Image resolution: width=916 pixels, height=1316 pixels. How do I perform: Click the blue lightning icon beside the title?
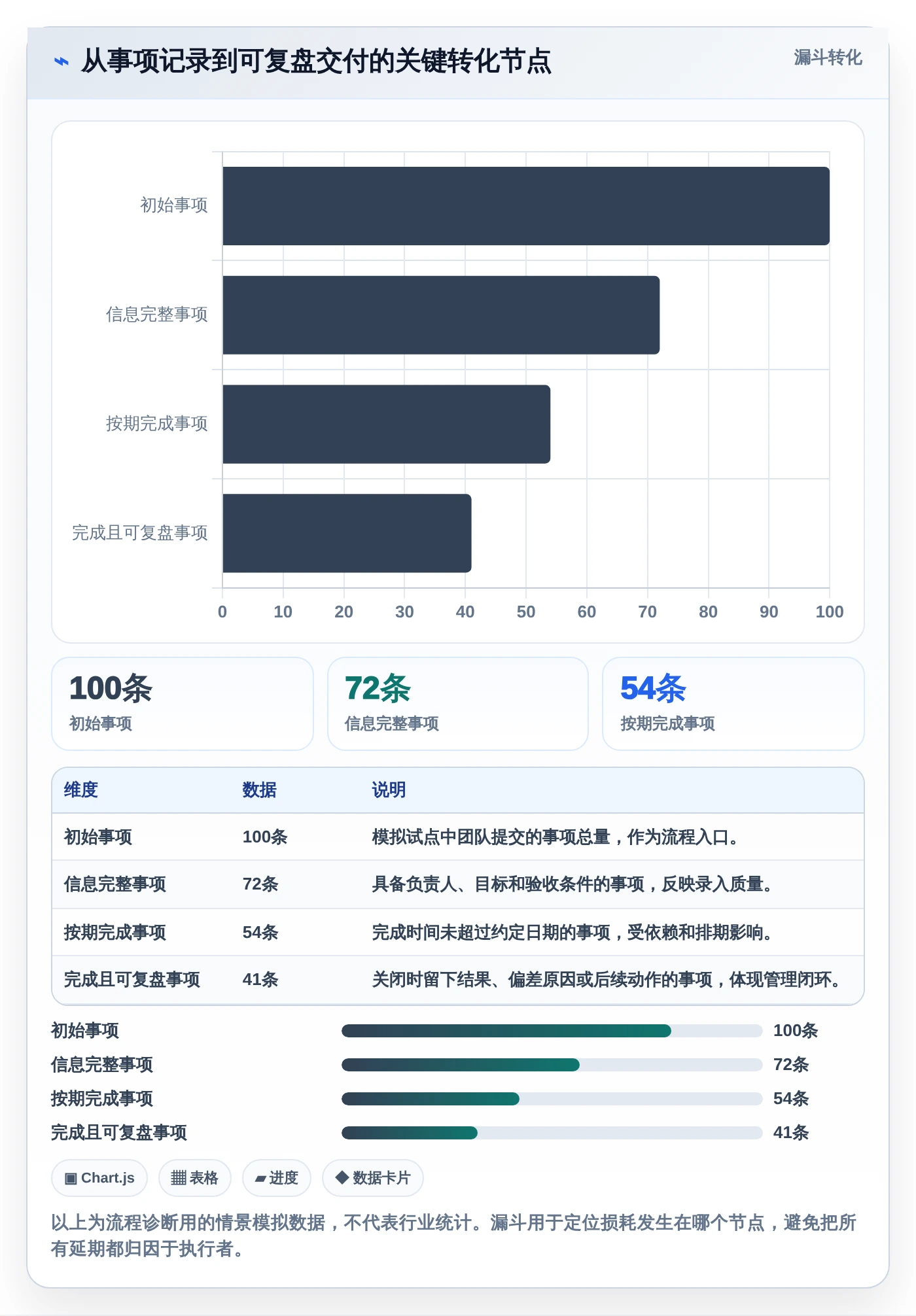(x=61, y=61)
